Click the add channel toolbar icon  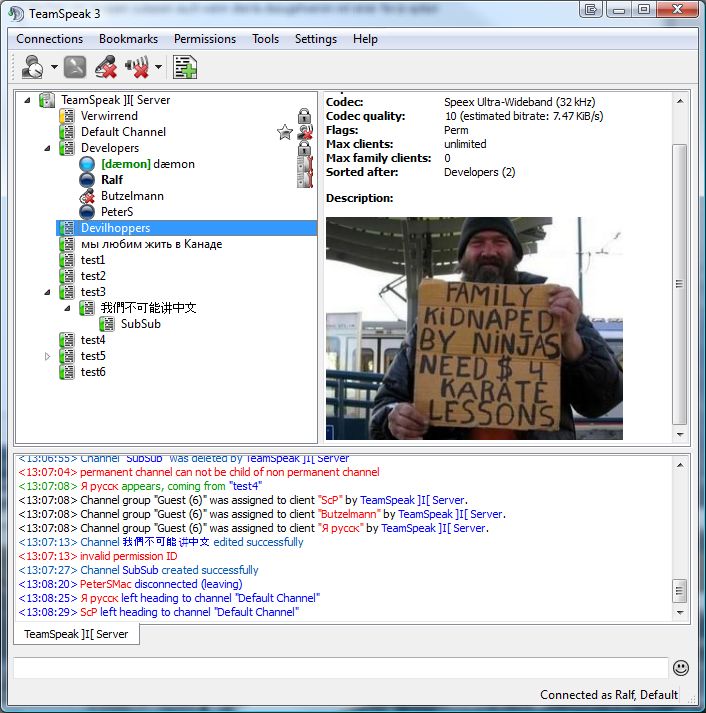click(x=185, y=68)
